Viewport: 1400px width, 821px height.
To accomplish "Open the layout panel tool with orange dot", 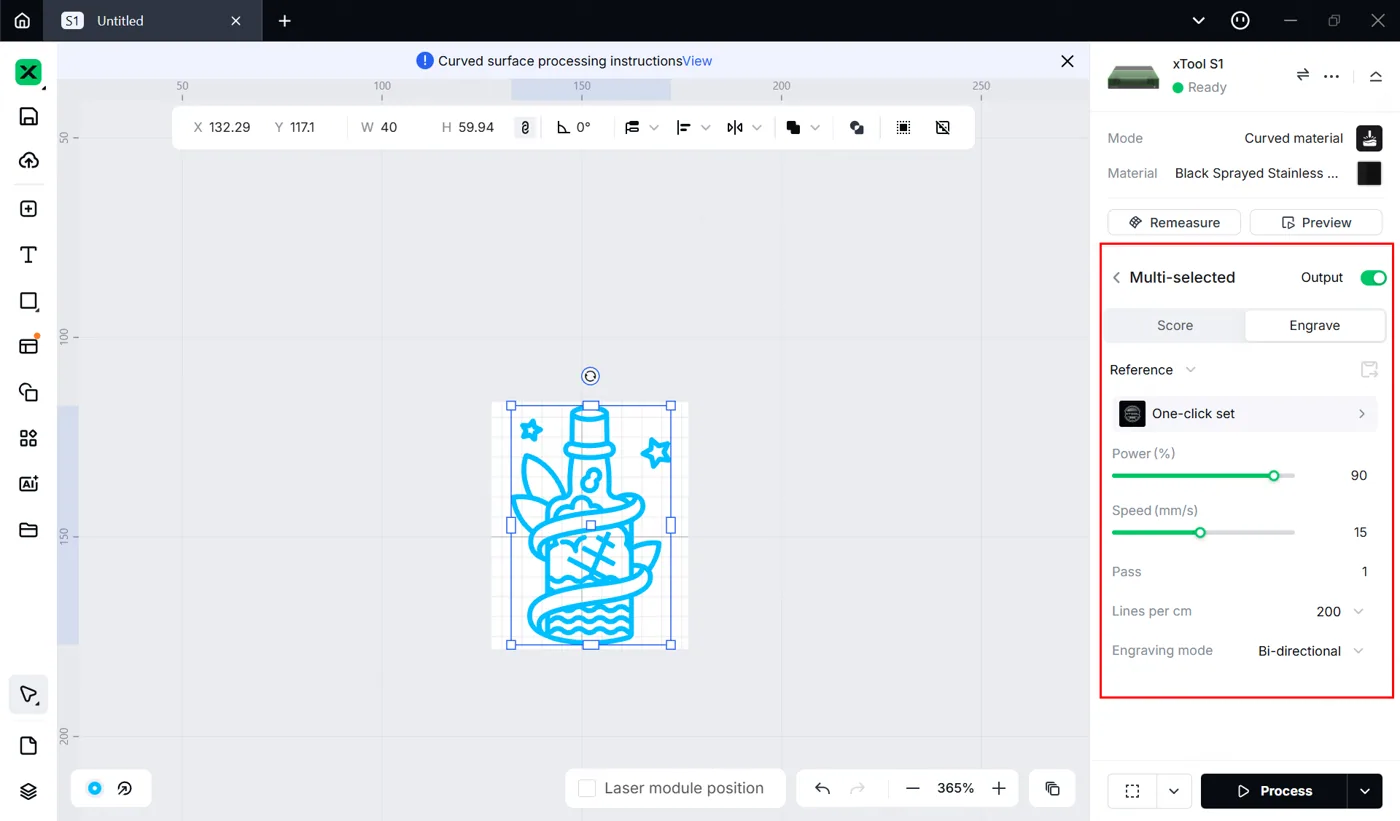I will coord(28,346).
